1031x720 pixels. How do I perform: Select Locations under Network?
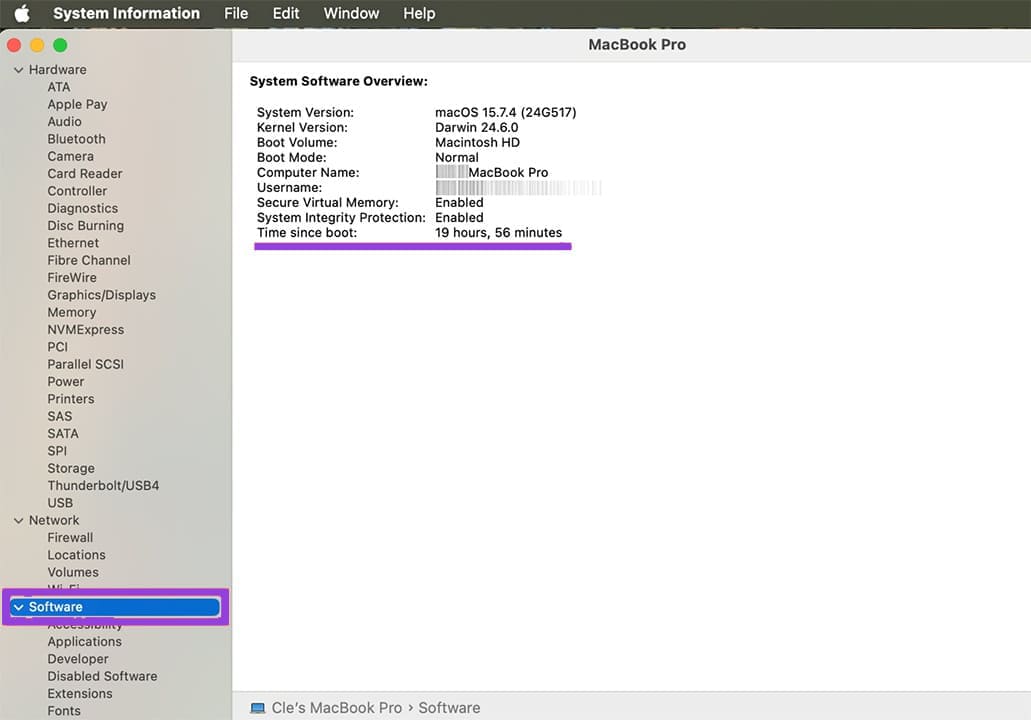76,555
